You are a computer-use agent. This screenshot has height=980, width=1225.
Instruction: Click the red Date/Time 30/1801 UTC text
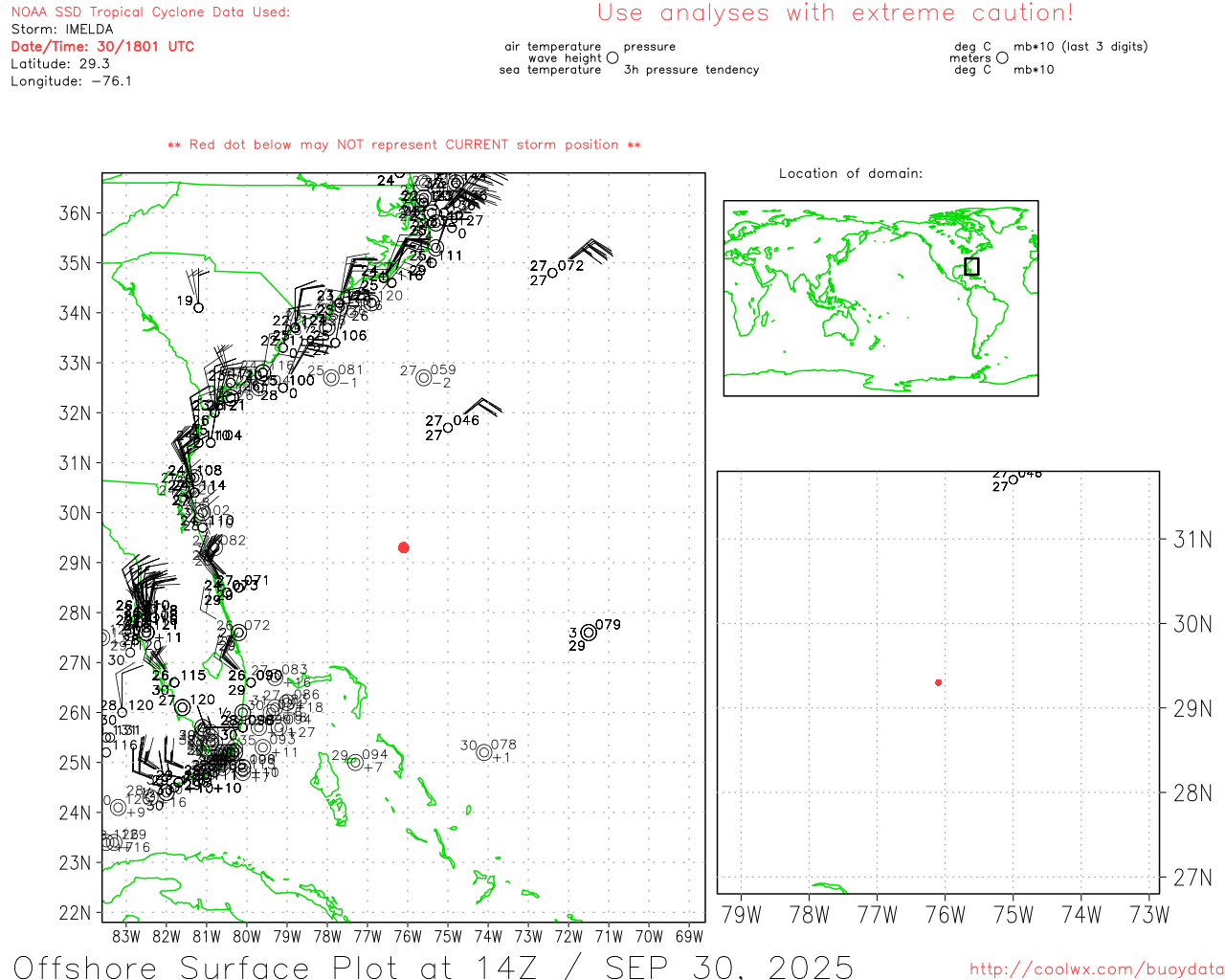[102, 47]
